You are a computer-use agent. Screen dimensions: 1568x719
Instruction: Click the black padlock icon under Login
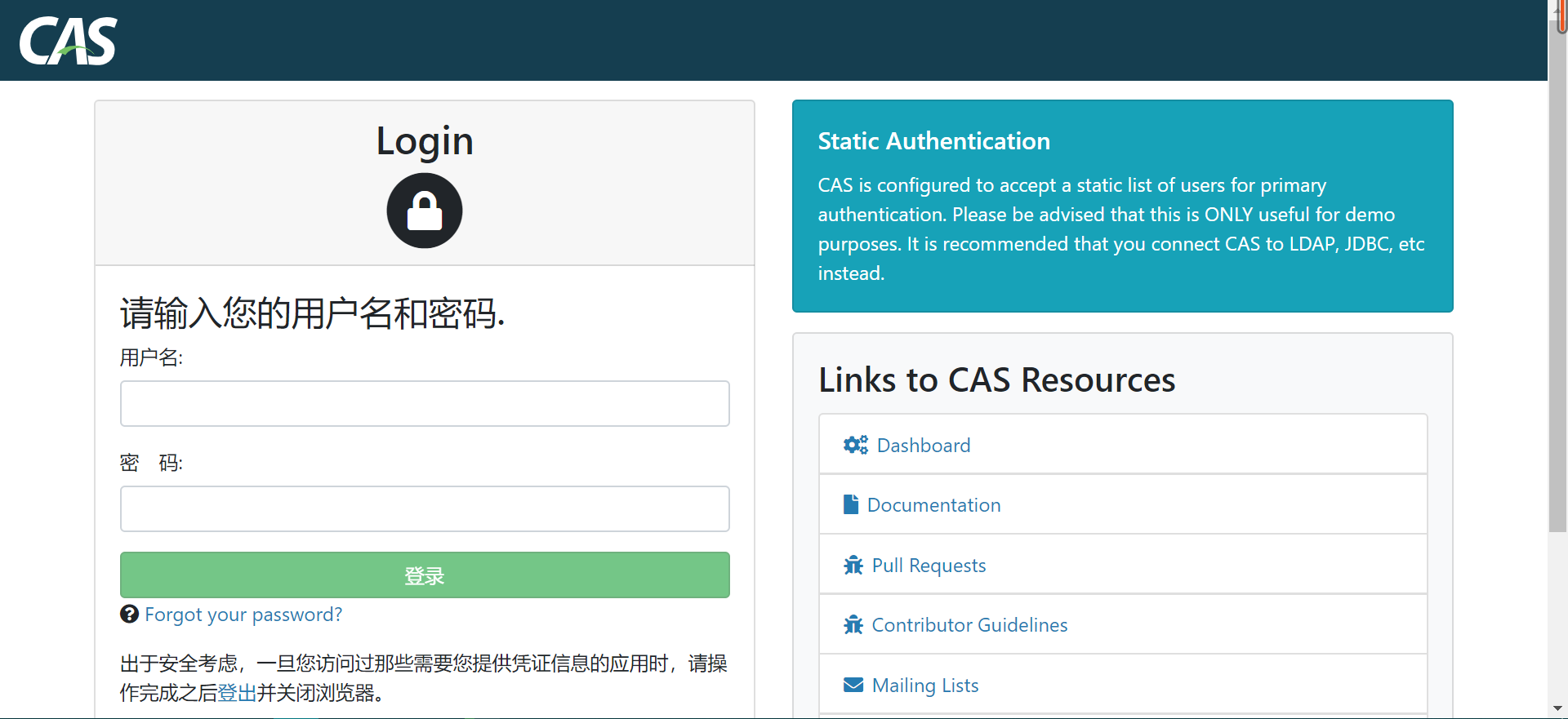pos(425,211)
